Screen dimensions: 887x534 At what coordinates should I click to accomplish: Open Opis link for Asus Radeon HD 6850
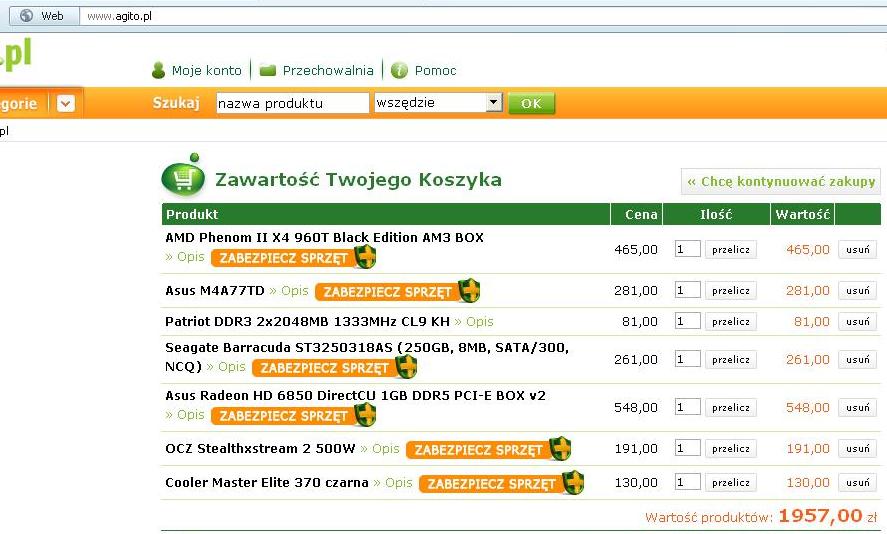tap(185, 415)
